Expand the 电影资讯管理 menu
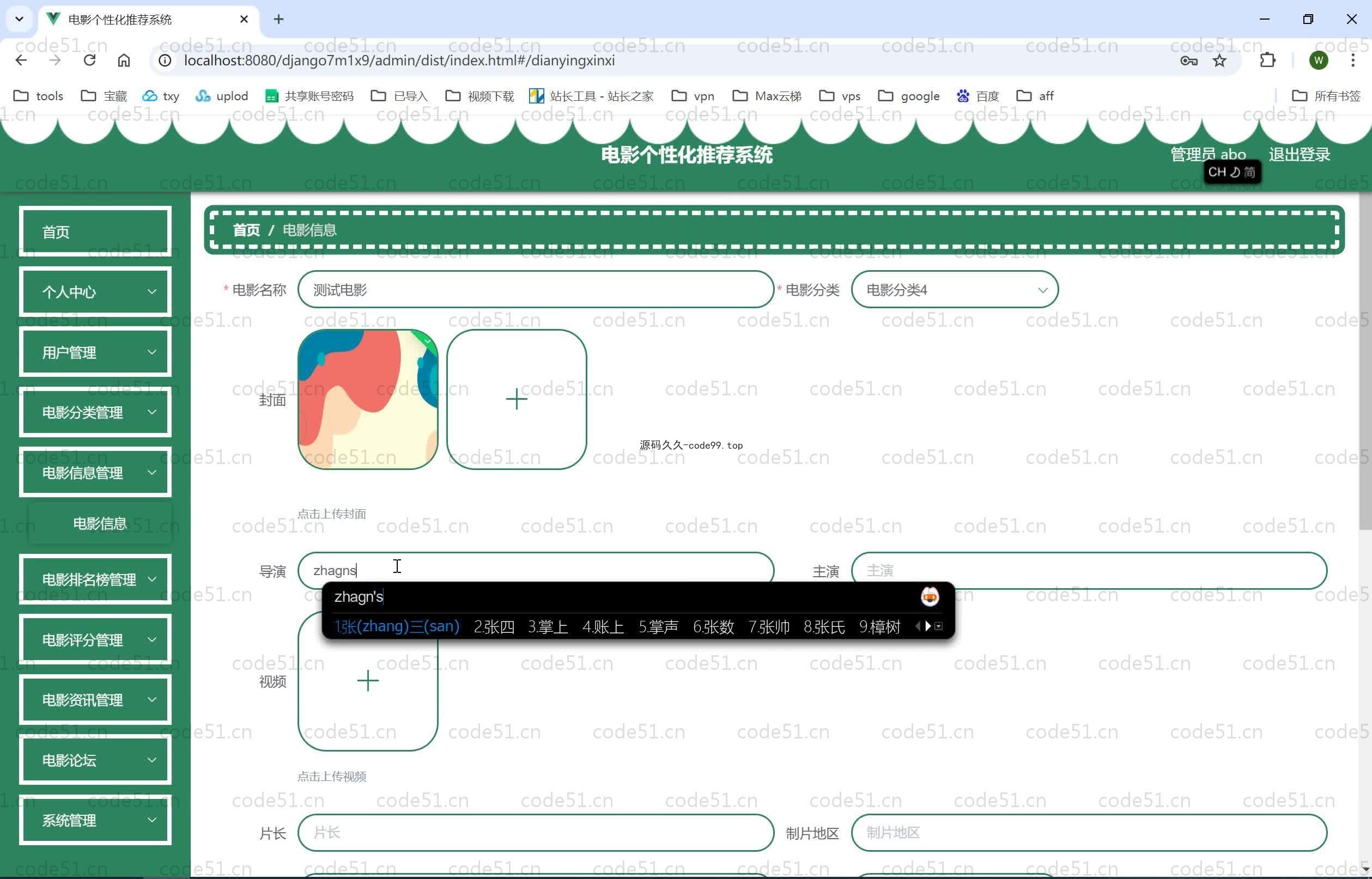 (x=95, y=700)
